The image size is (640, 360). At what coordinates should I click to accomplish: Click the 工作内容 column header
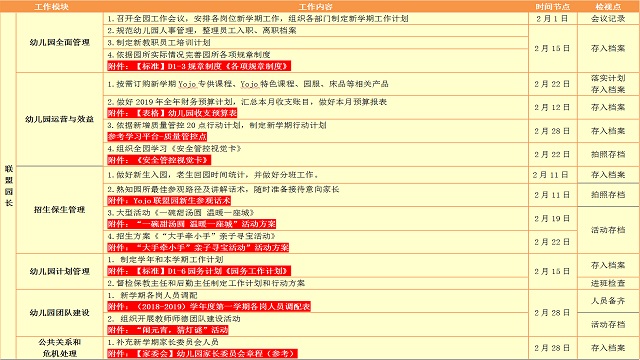pos(316,7)
